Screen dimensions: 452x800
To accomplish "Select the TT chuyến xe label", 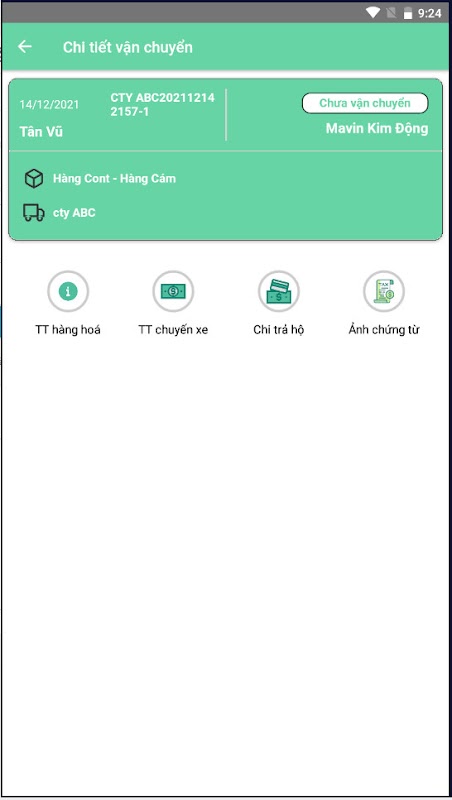I will (173, 330).
